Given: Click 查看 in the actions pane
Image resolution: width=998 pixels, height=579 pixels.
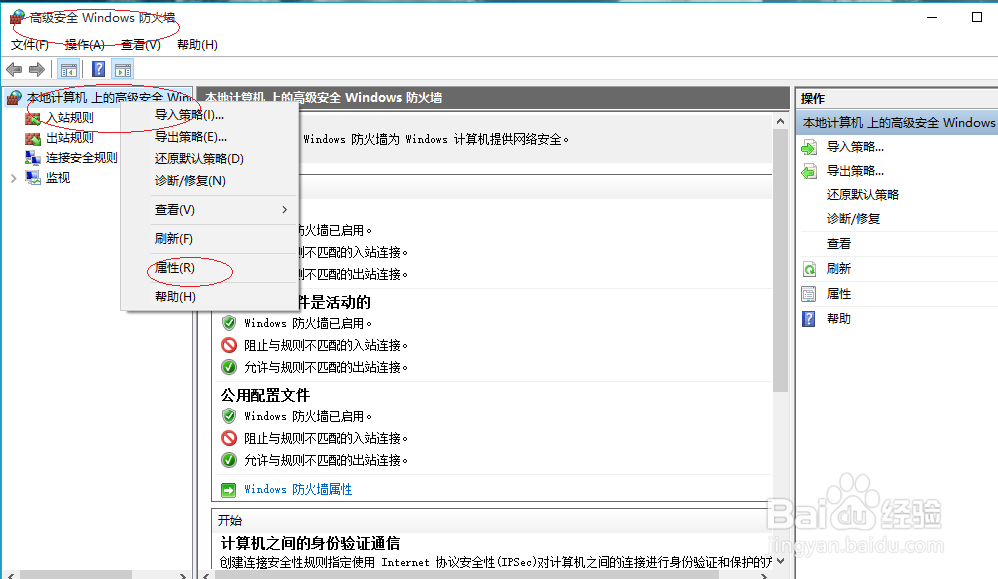Looking at the screenshot, I should click(838, 244).
